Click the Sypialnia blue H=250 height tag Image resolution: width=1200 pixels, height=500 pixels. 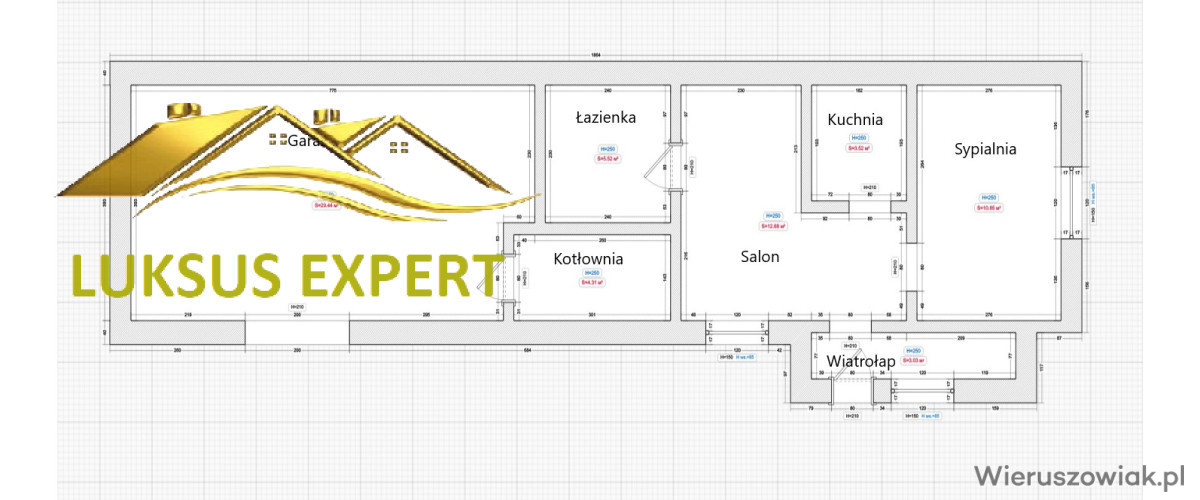[989, 197]
